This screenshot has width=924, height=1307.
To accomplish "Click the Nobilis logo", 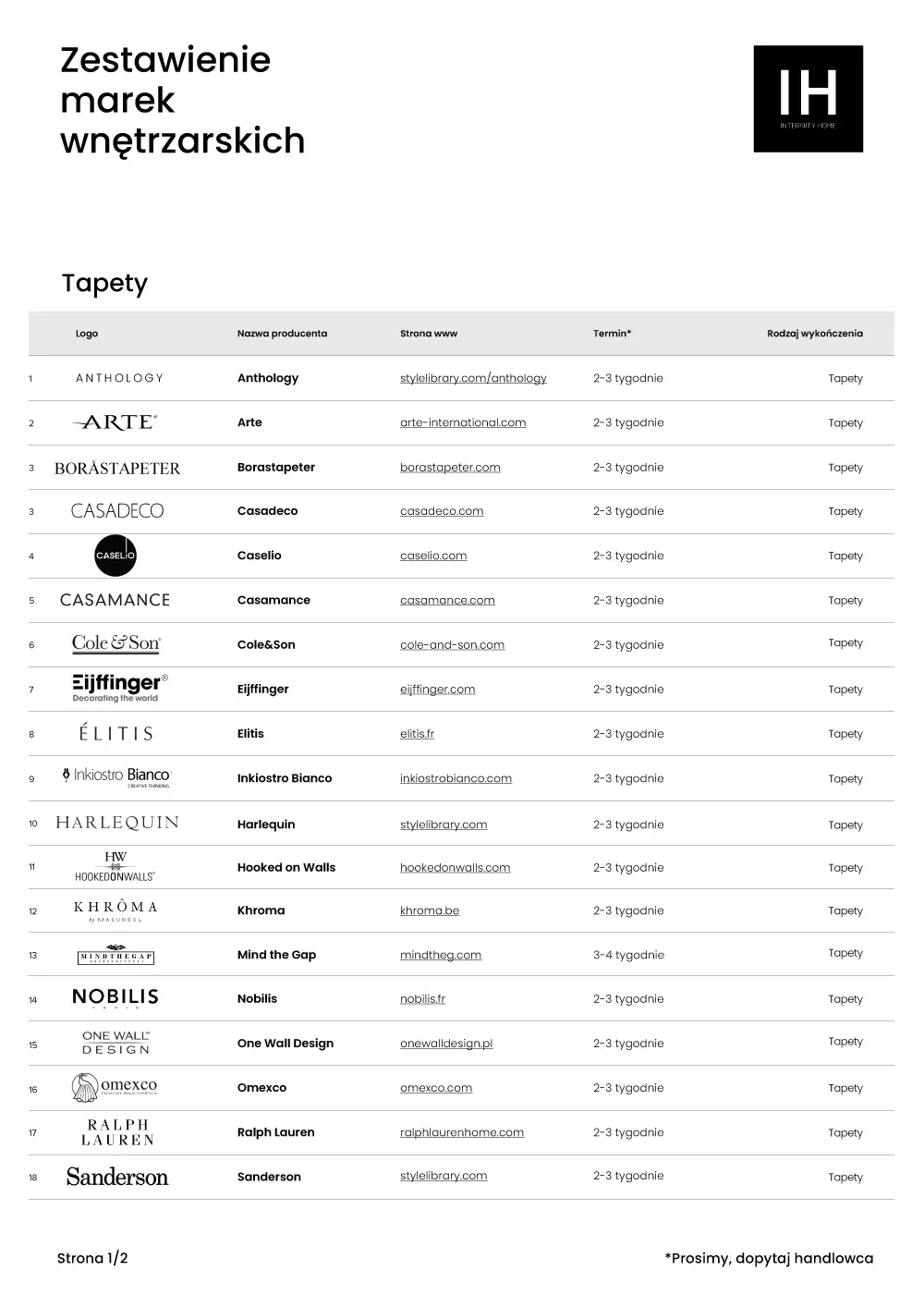I will pyautogui.click(x=115, y=998).
